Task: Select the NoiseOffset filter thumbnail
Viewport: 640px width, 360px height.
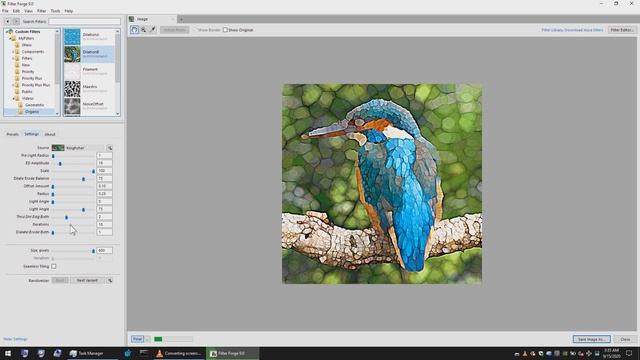Action: (72, 106)
